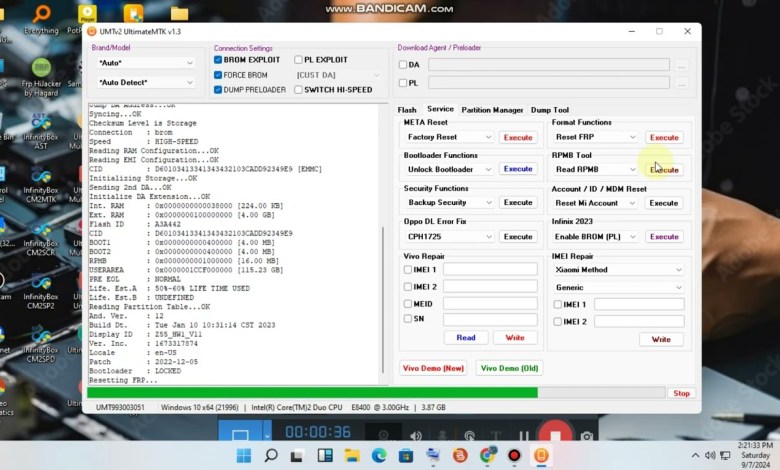Image resolution: width=780 pixels, height=470 pixels.
Task: Click Execute next to Factory Reset
Action: 518,137
